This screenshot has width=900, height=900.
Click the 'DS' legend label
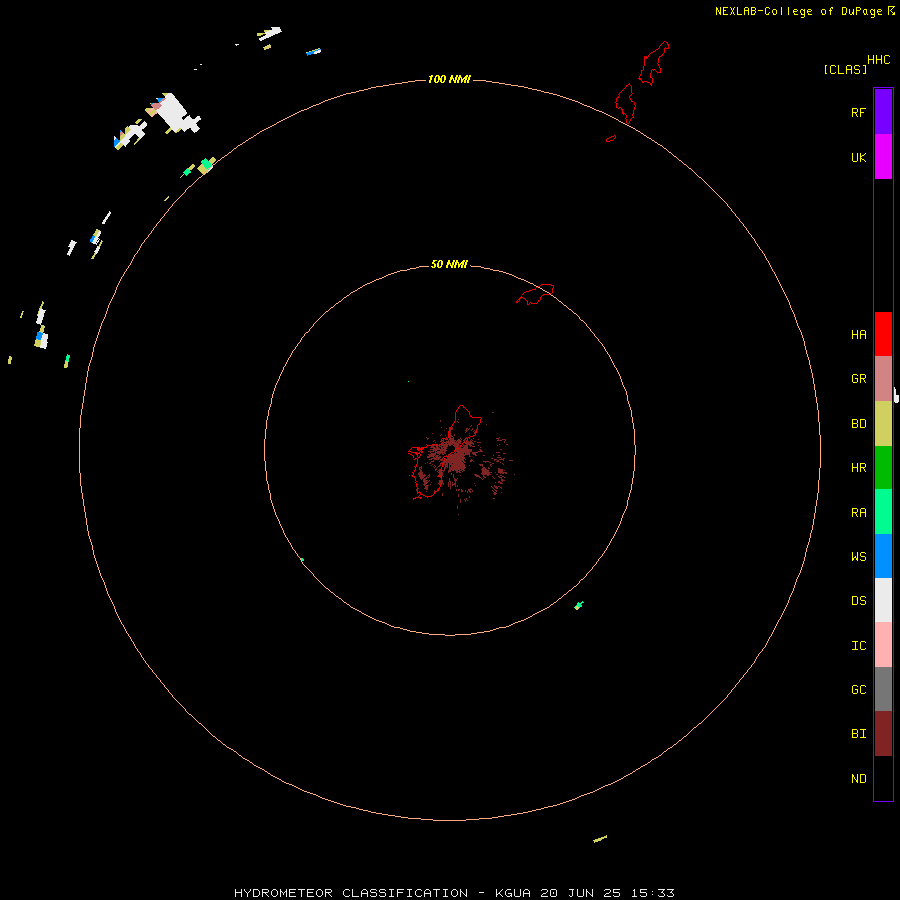858,601
